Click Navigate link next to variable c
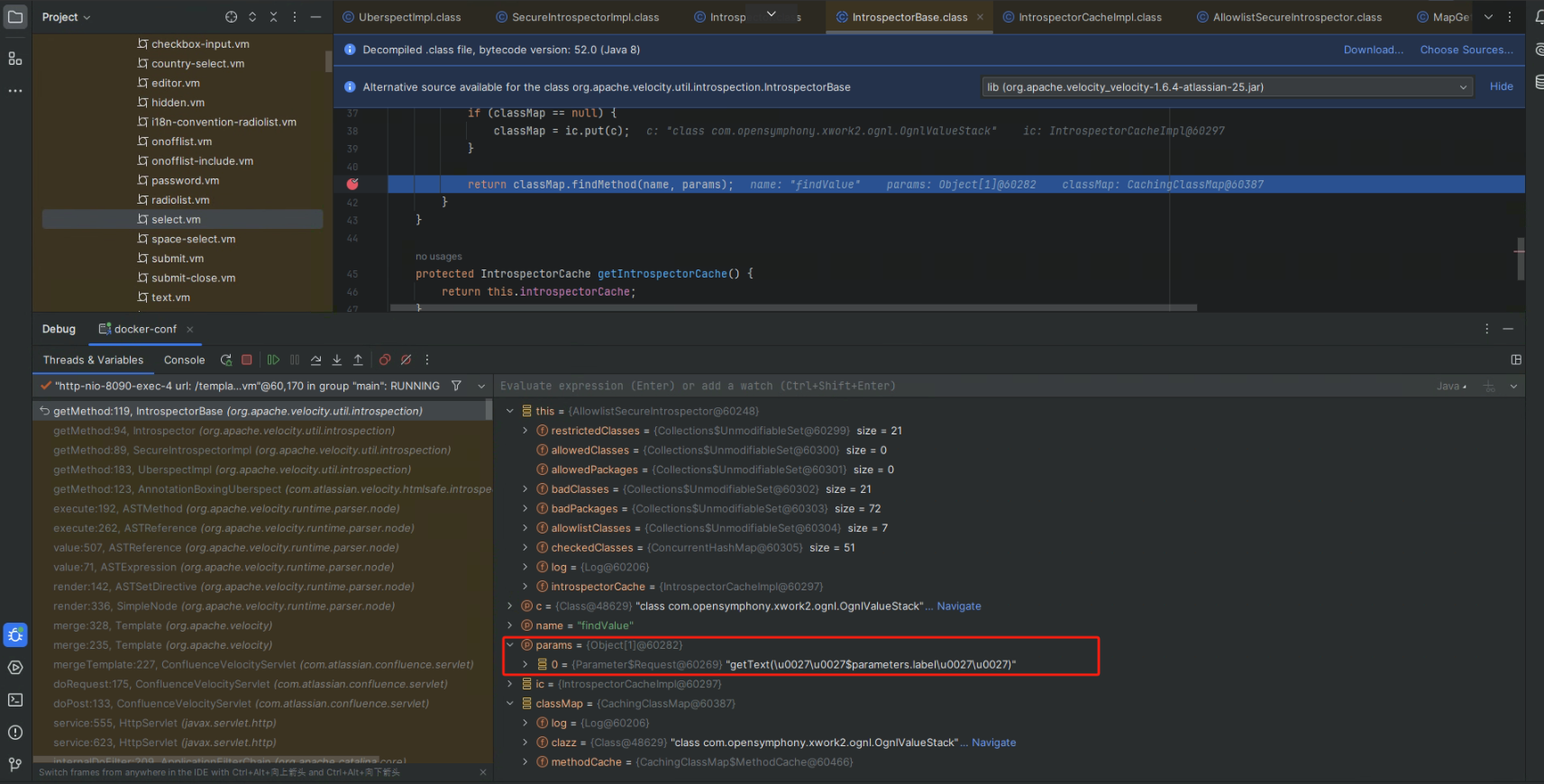The width and height of the screenshot is (1544, 784). pos(958,606)
